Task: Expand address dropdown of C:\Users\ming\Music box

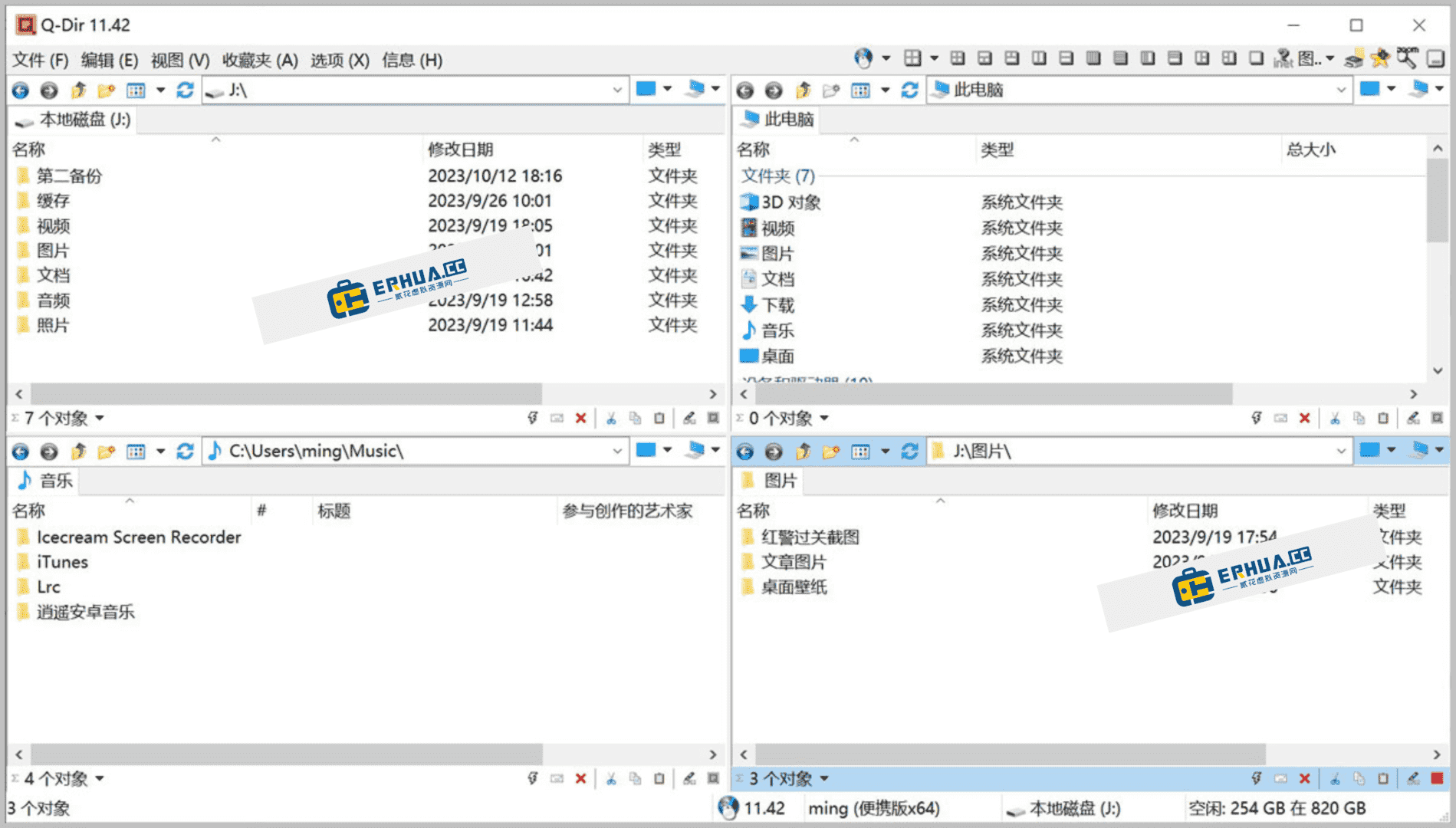Action: pyautogui.click(x=617, y=452)
